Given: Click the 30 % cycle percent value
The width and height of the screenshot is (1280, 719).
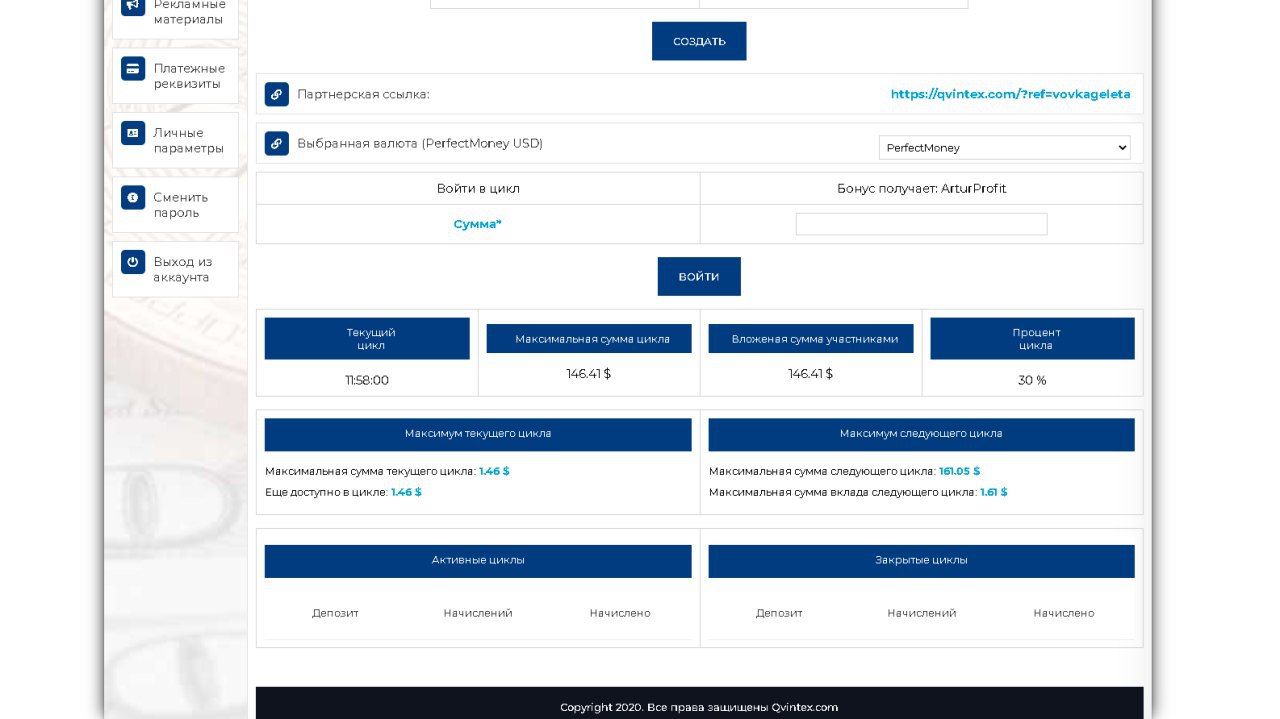Looking at the screenshot, I should pos(1032,380).
